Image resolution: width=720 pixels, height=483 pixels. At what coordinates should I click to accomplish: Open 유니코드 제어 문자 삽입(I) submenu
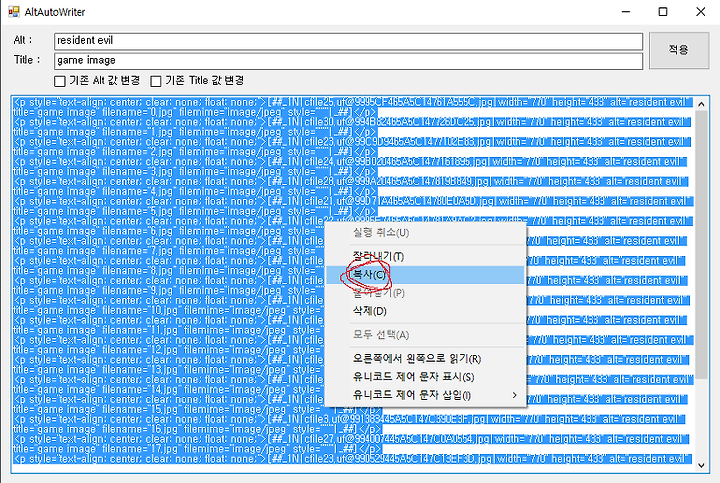click(425, 395)
